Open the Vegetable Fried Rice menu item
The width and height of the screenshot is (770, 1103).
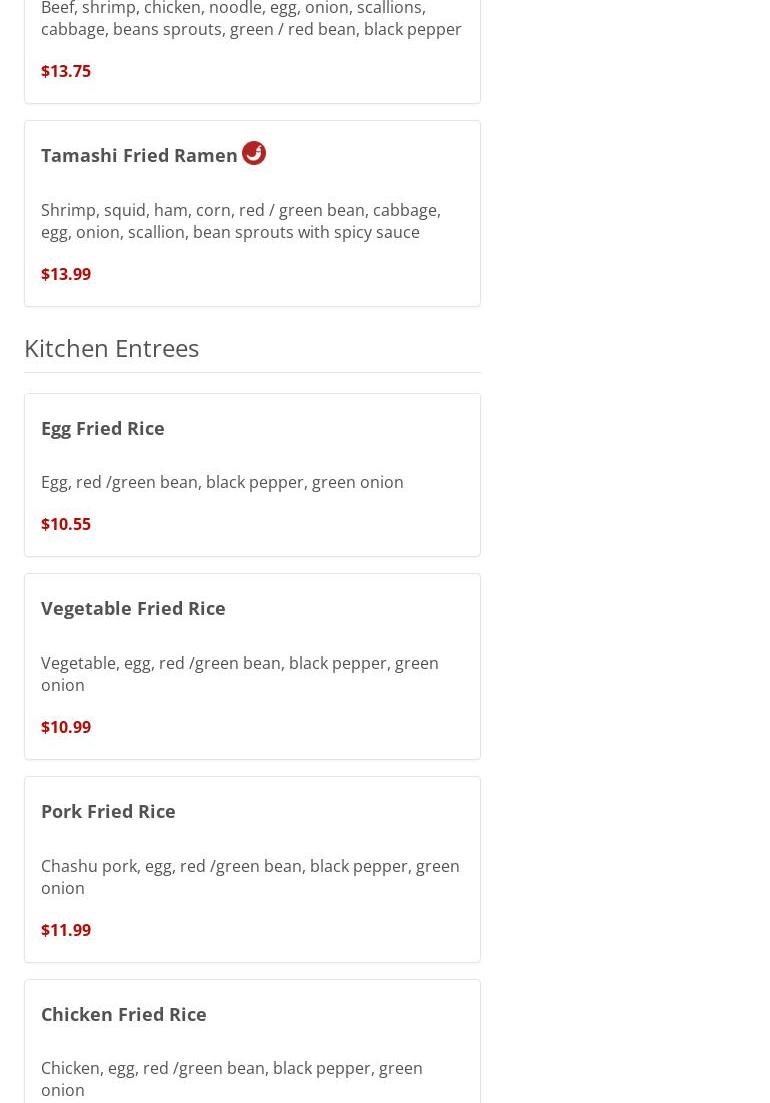click(133, 608)
